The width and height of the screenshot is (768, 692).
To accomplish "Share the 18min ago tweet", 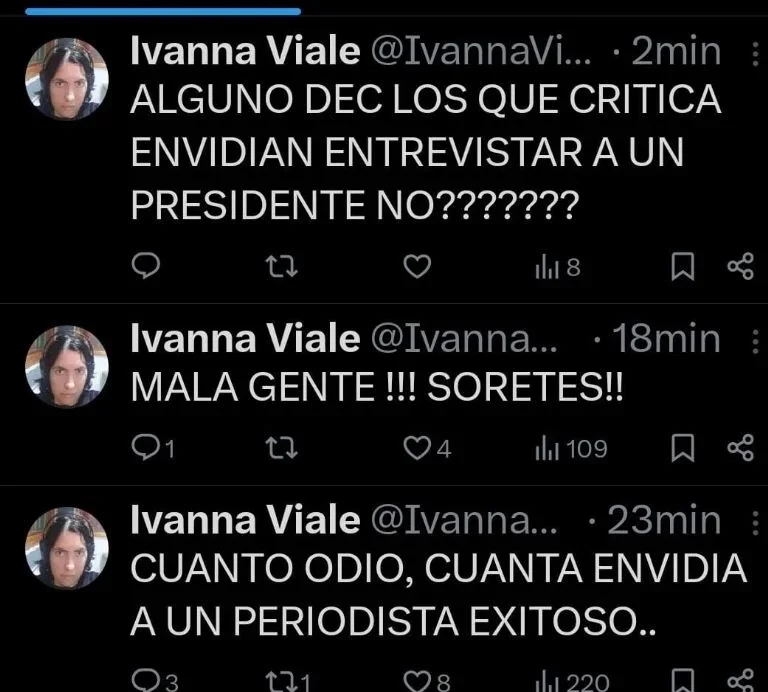I will tap(741, 448).
